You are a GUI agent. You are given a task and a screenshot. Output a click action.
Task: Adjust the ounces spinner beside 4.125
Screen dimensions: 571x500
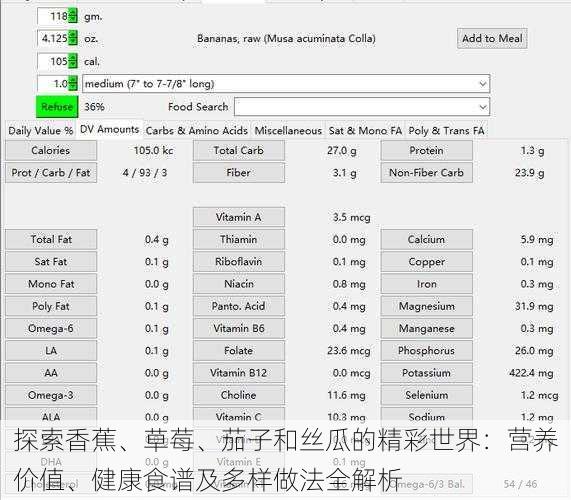[73, 38]
